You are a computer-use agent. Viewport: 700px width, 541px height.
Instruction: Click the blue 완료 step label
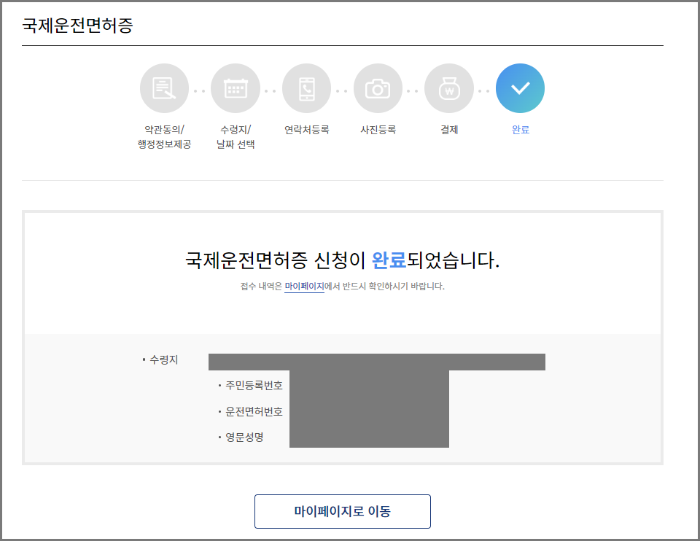click(x=521, y=129)
